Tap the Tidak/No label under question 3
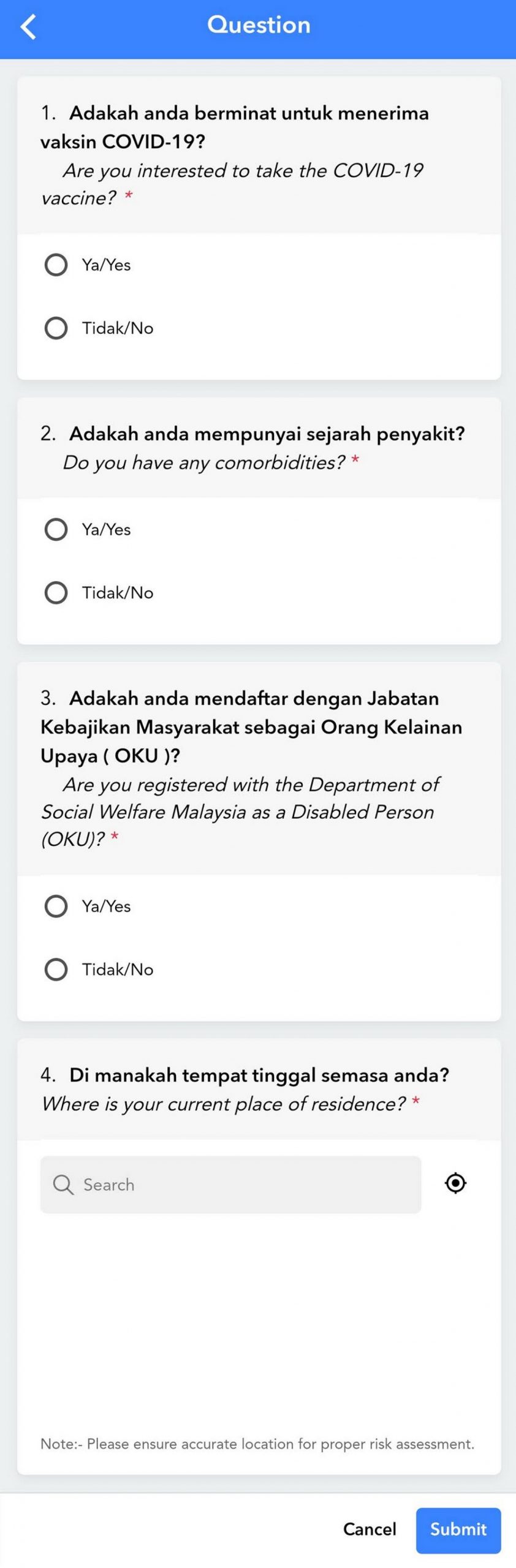This screenshot has height=1568, width=516. click(x=118, y=969)
